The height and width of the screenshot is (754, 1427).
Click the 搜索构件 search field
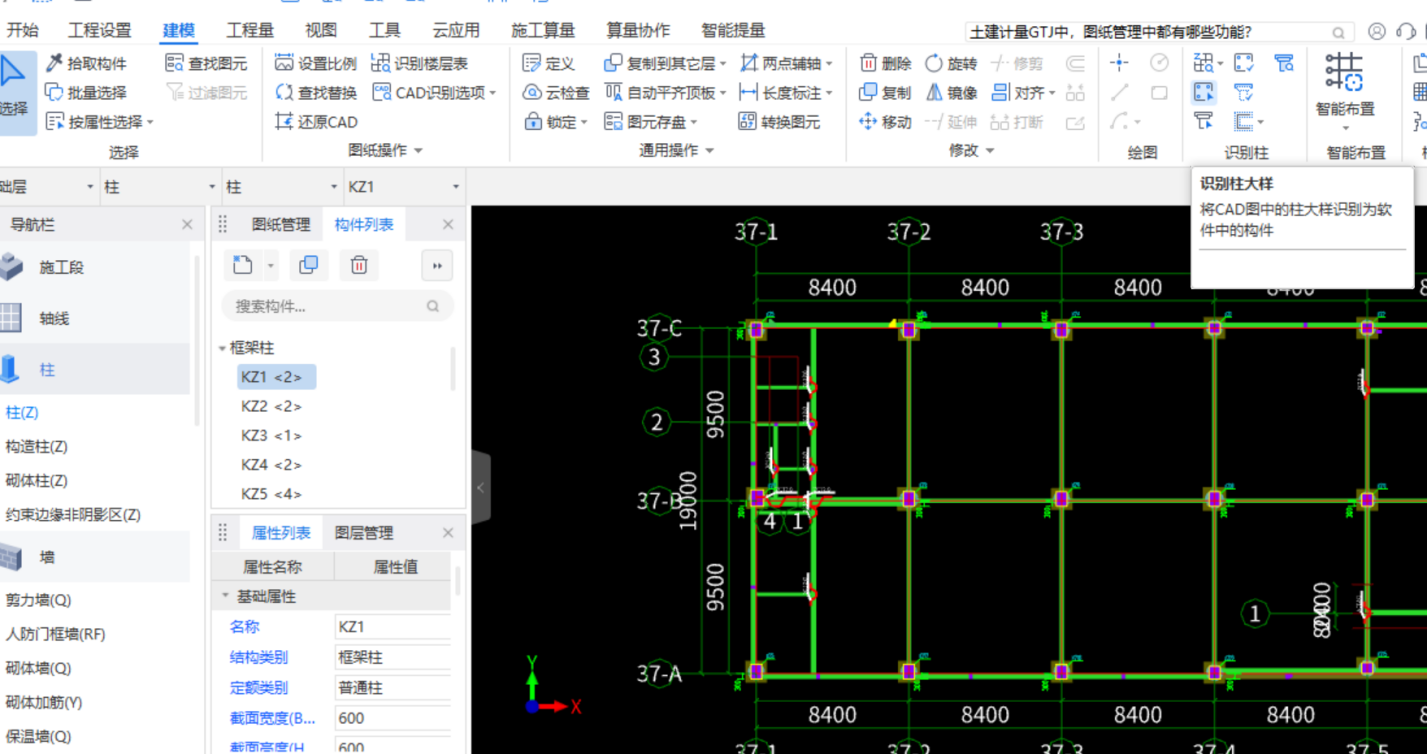point(338,306)
